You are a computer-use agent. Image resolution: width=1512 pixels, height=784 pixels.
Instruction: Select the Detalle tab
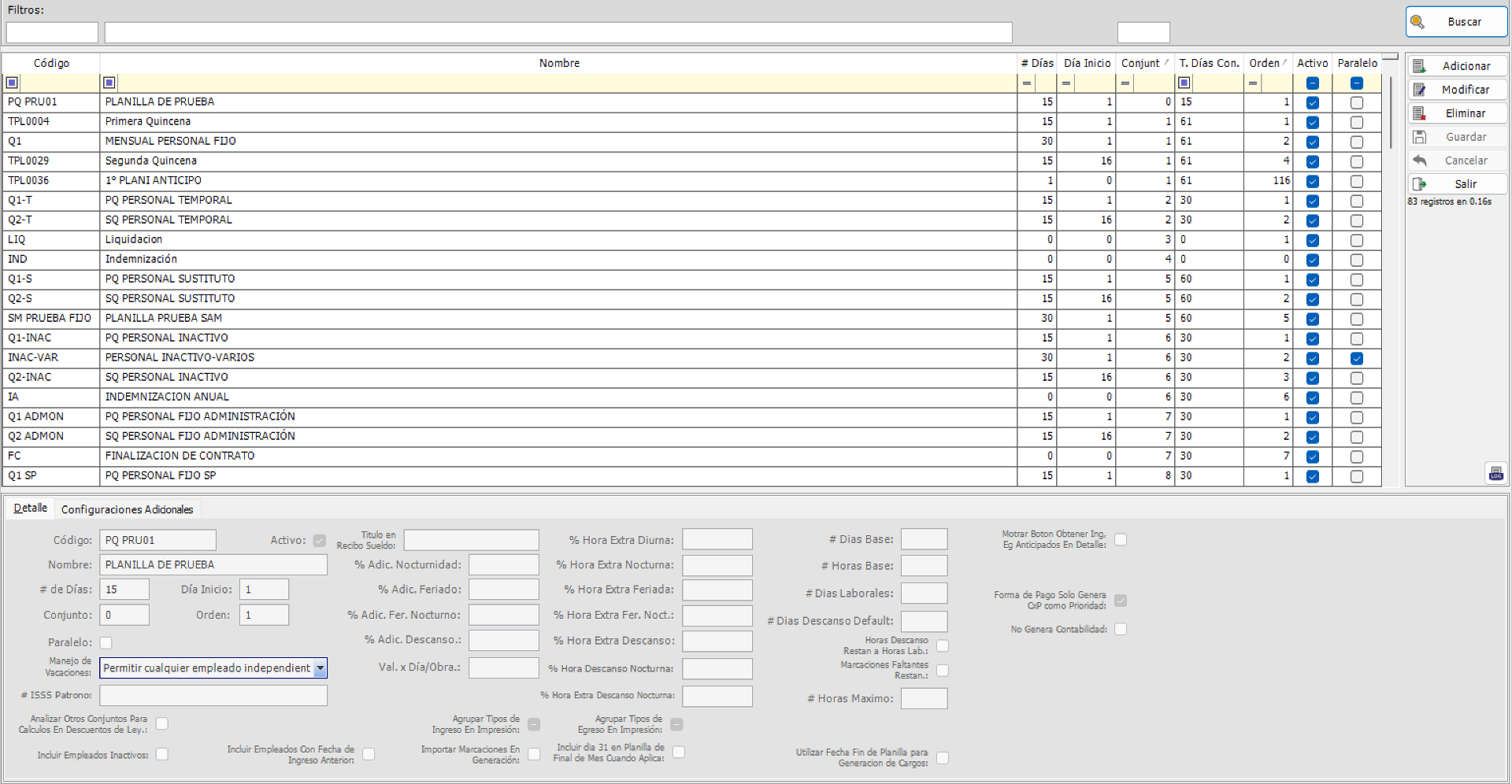coord(30,508)
